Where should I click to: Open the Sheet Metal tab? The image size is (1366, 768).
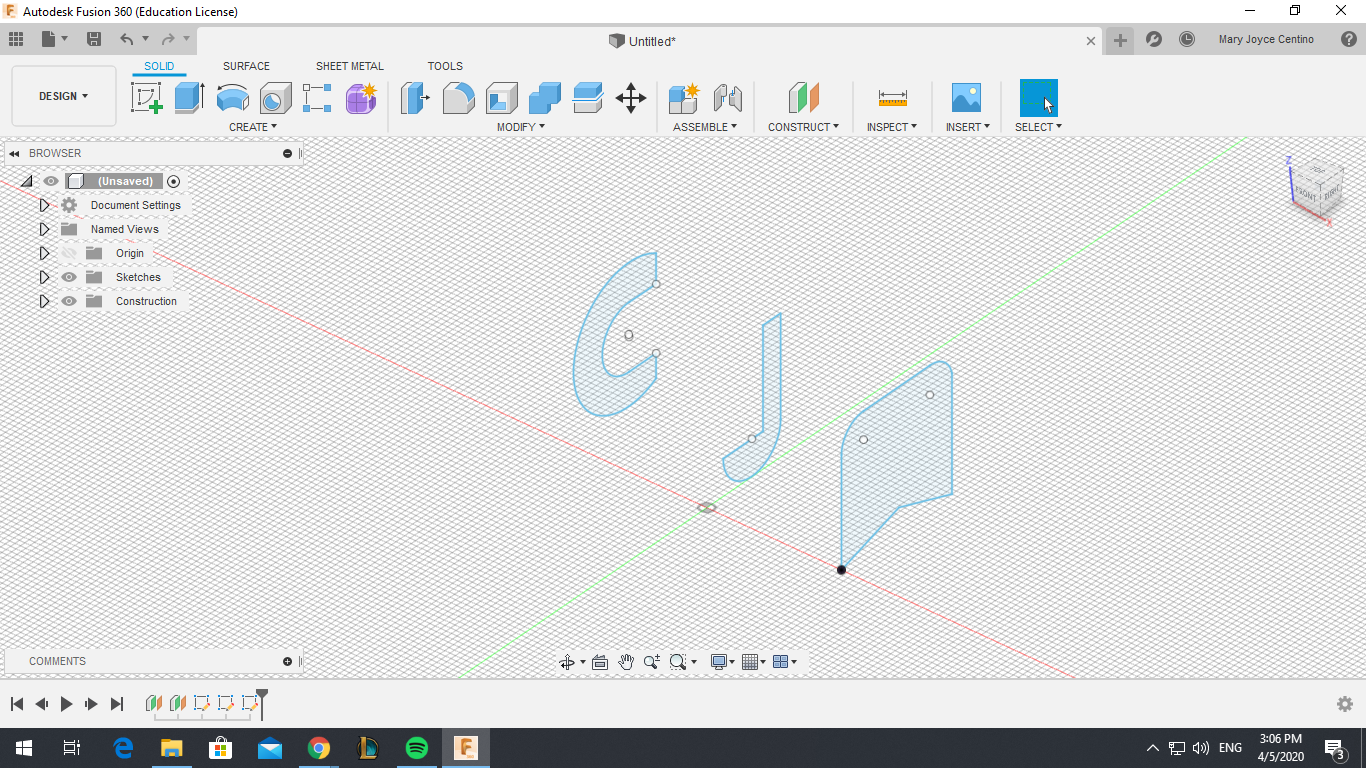[349, 66]
